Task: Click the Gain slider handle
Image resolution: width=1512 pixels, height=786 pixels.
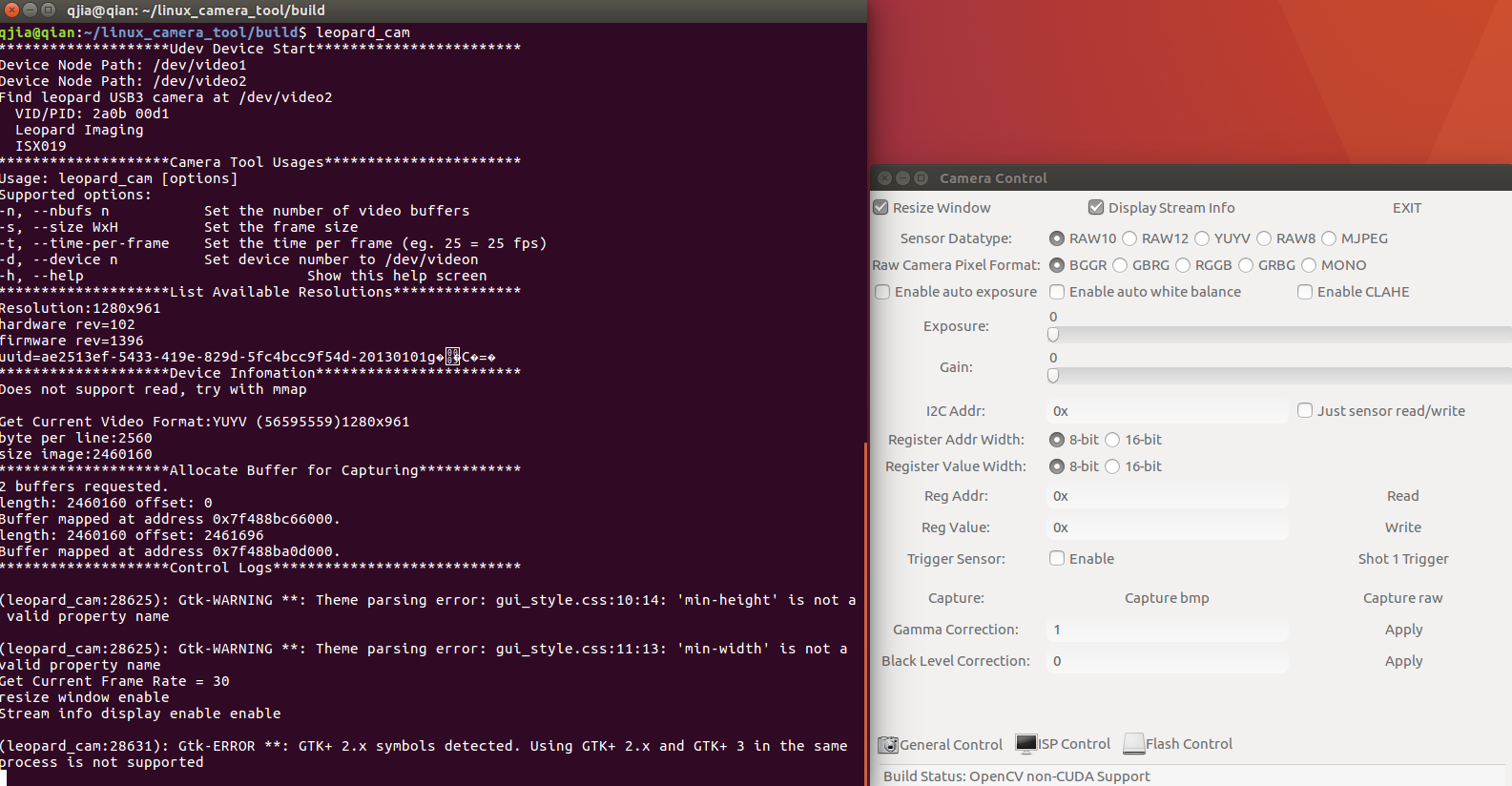Action: pos(1053,376)
